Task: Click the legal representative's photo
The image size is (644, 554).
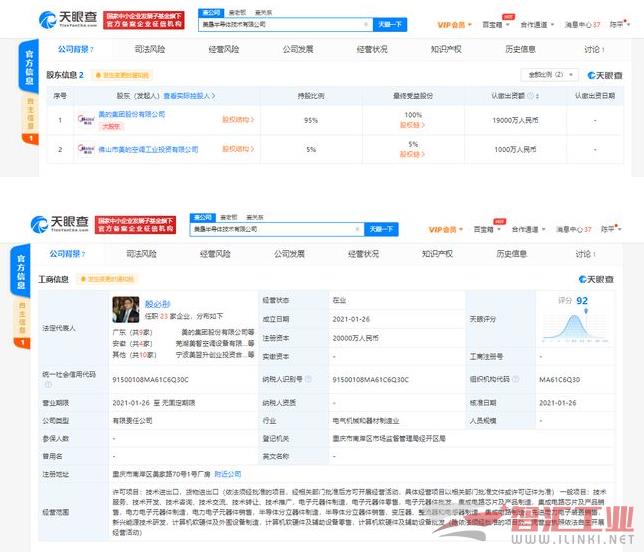Action: tap(126, 310)
